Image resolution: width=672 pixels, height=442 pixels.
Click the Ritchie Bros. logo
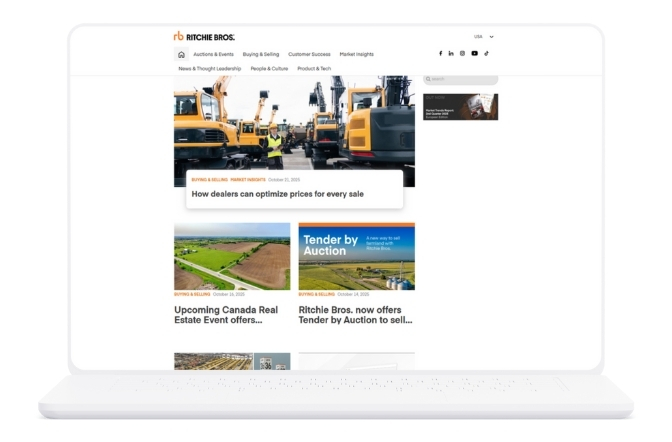[204, 37]
